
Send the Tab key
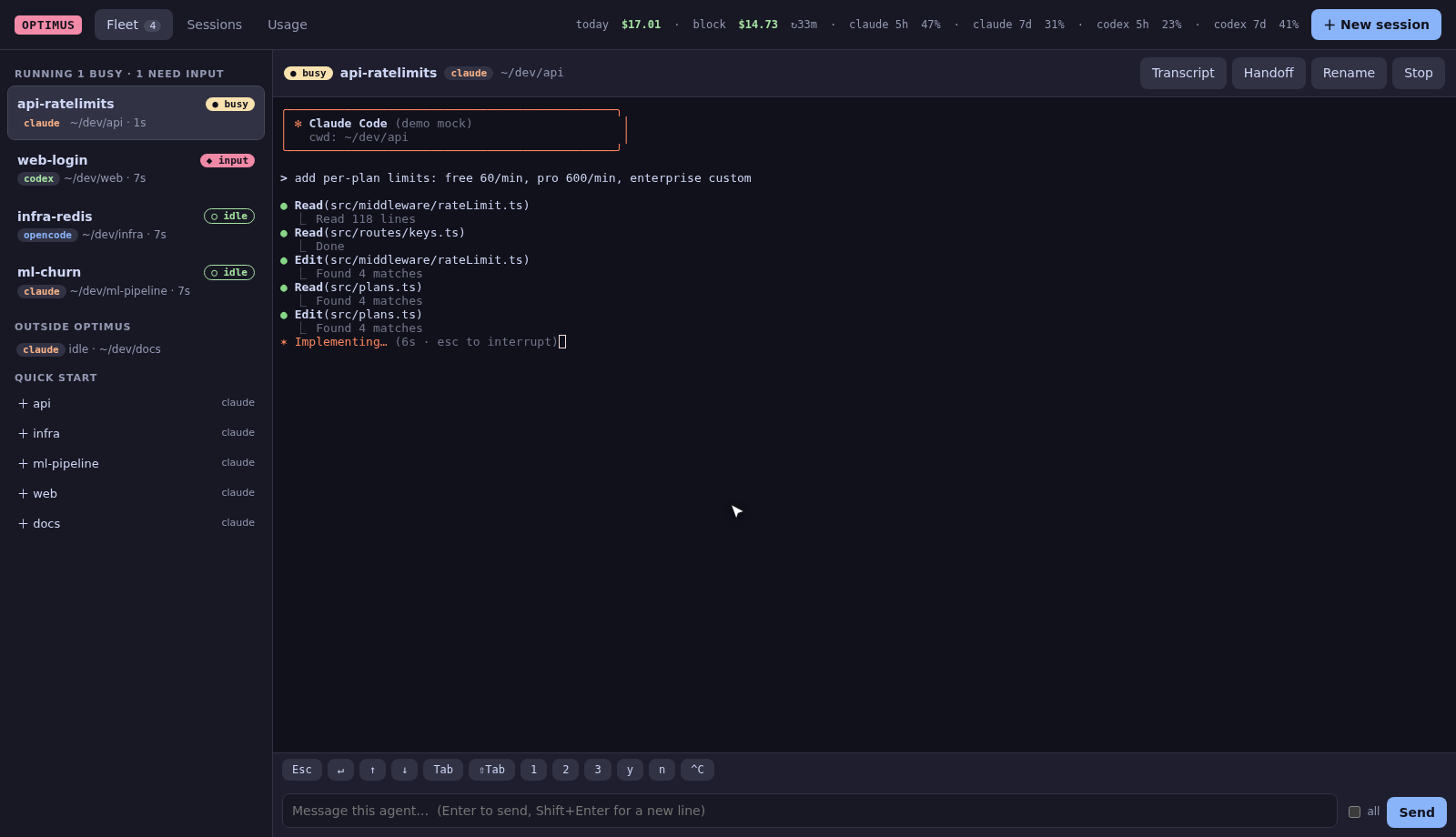443,770
